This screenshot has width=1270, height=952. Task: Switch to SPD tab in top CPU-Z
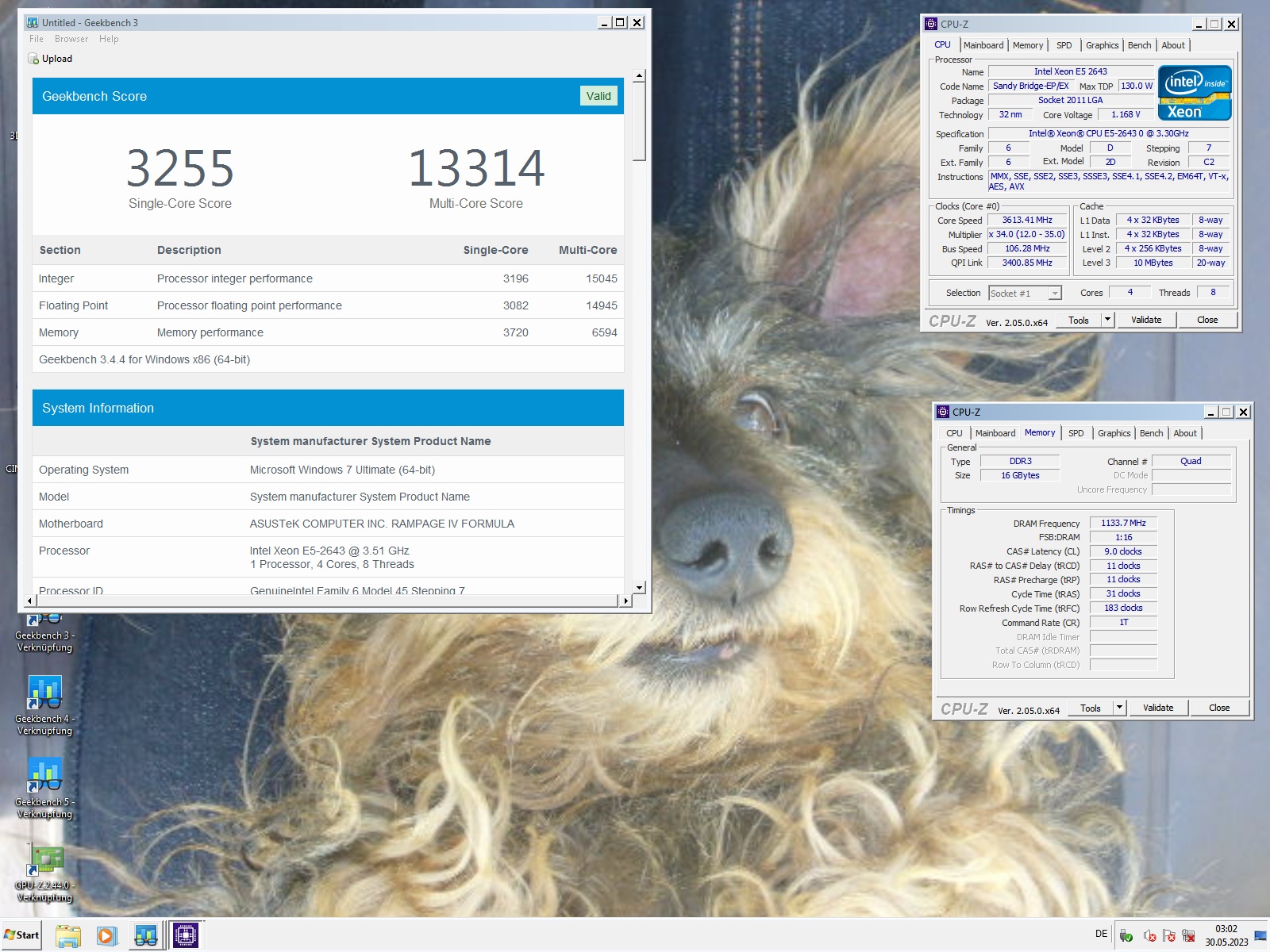pos(1064,45)
